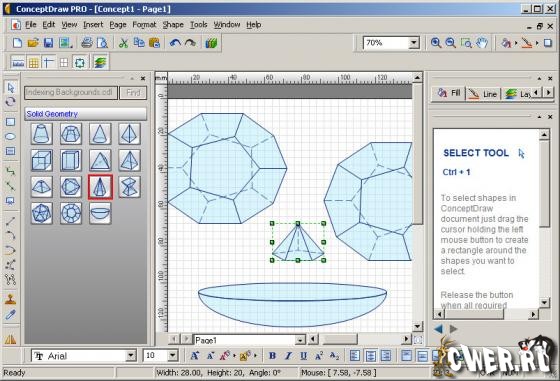Click the Find button in library panel
The height and width of the screenshot is (381, 560).
[x=133, y=93]
